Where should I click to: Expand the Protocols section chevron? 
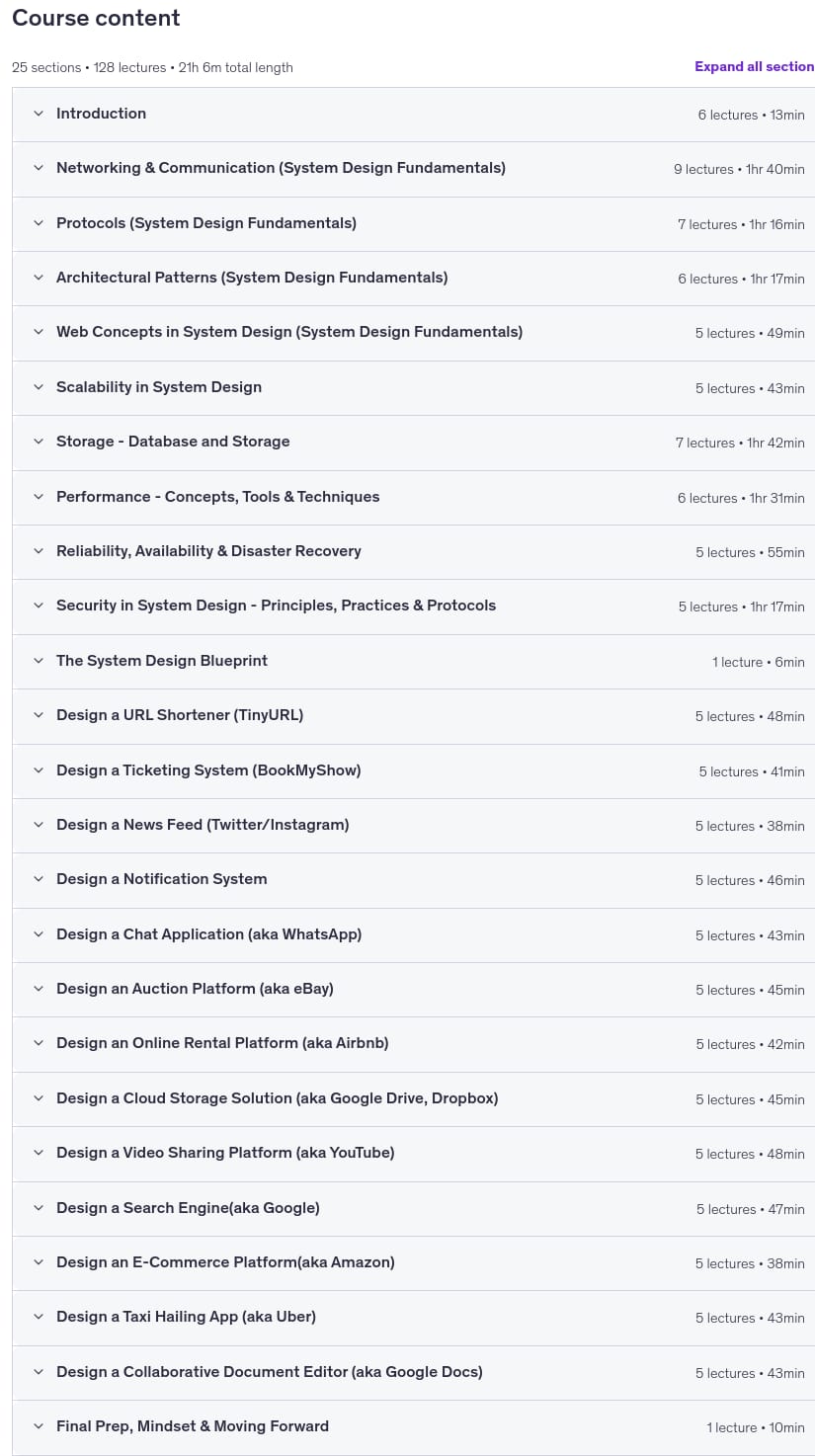(39, 223)
